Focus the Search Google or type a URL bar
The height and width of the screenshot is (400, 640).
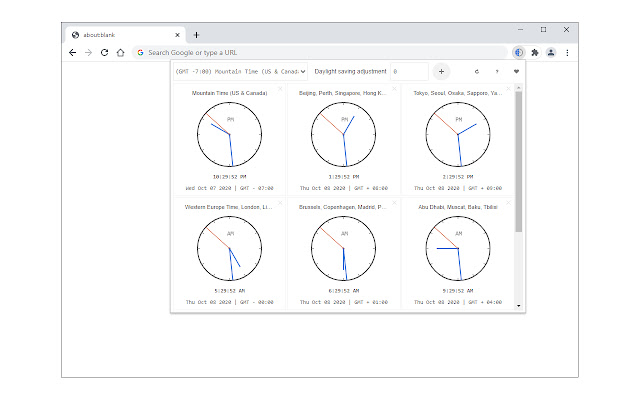click(x=320, y=53)
